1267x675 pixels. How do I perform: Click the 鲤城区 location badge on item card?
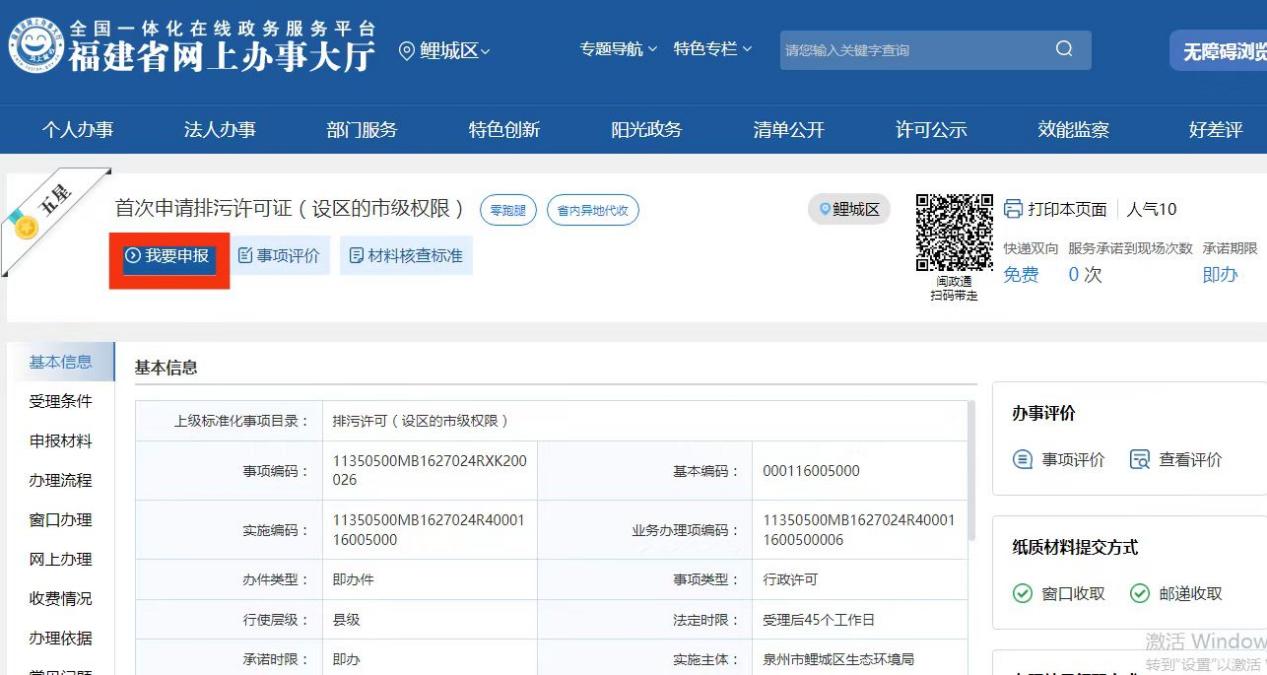pyautogui.click(x=849, y=209)
